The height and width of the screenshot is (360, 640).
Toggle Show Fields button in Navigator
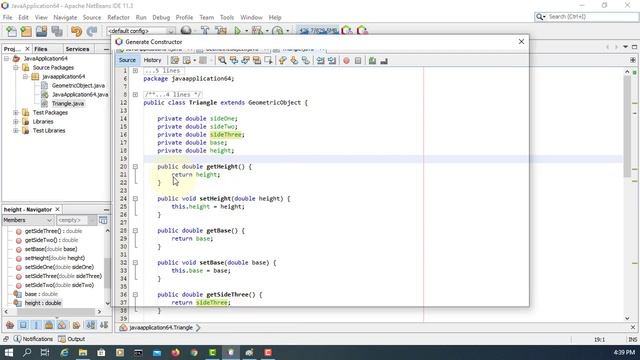[x=23, y=325]
